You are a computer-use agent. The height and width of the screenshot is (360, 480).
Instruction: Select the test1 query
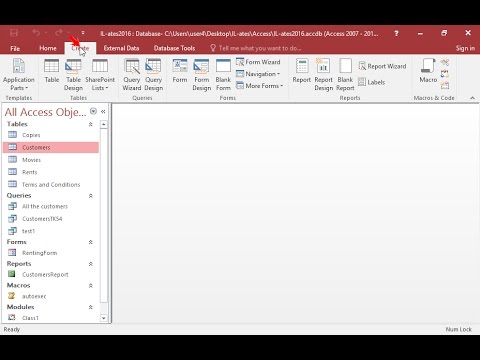51,231
